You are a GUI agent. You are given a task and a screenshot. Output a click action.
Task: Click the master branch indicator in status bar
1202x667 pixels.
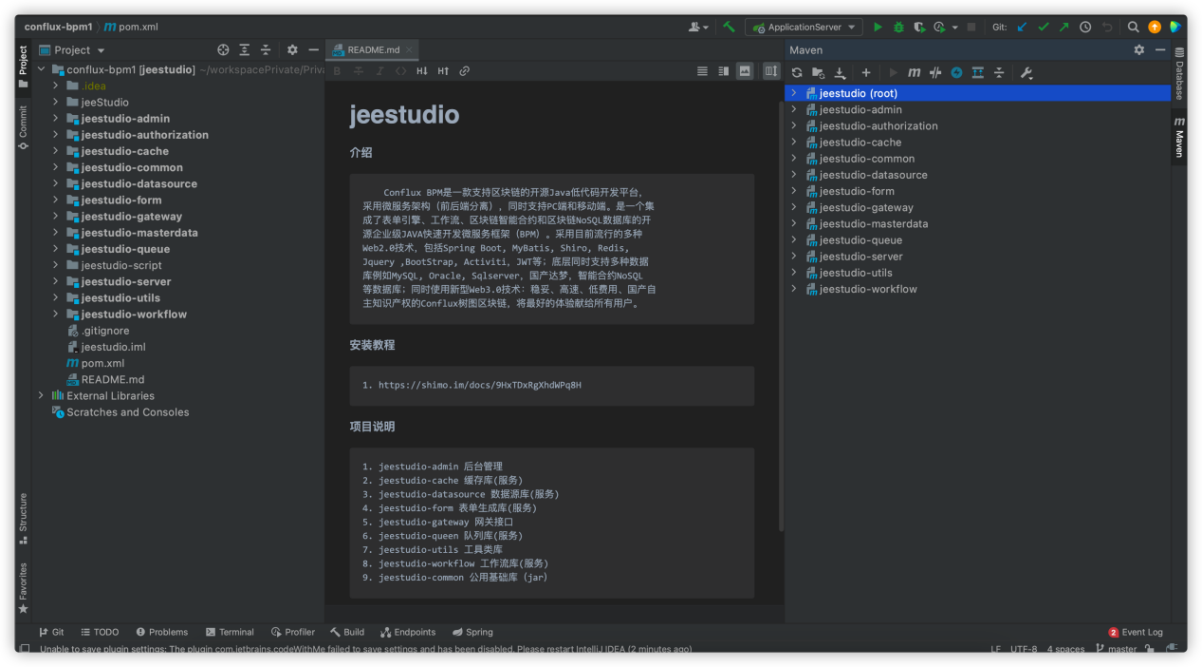[x=1116, y=649]
